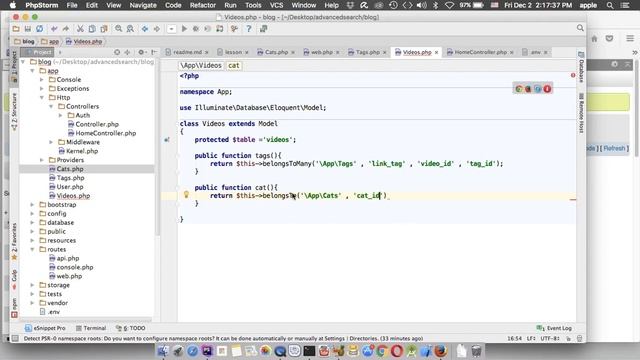This screenshot has height=360, width=640.
Task: Click the Chrome browser icon in editor
Action: tap(519, 89)
